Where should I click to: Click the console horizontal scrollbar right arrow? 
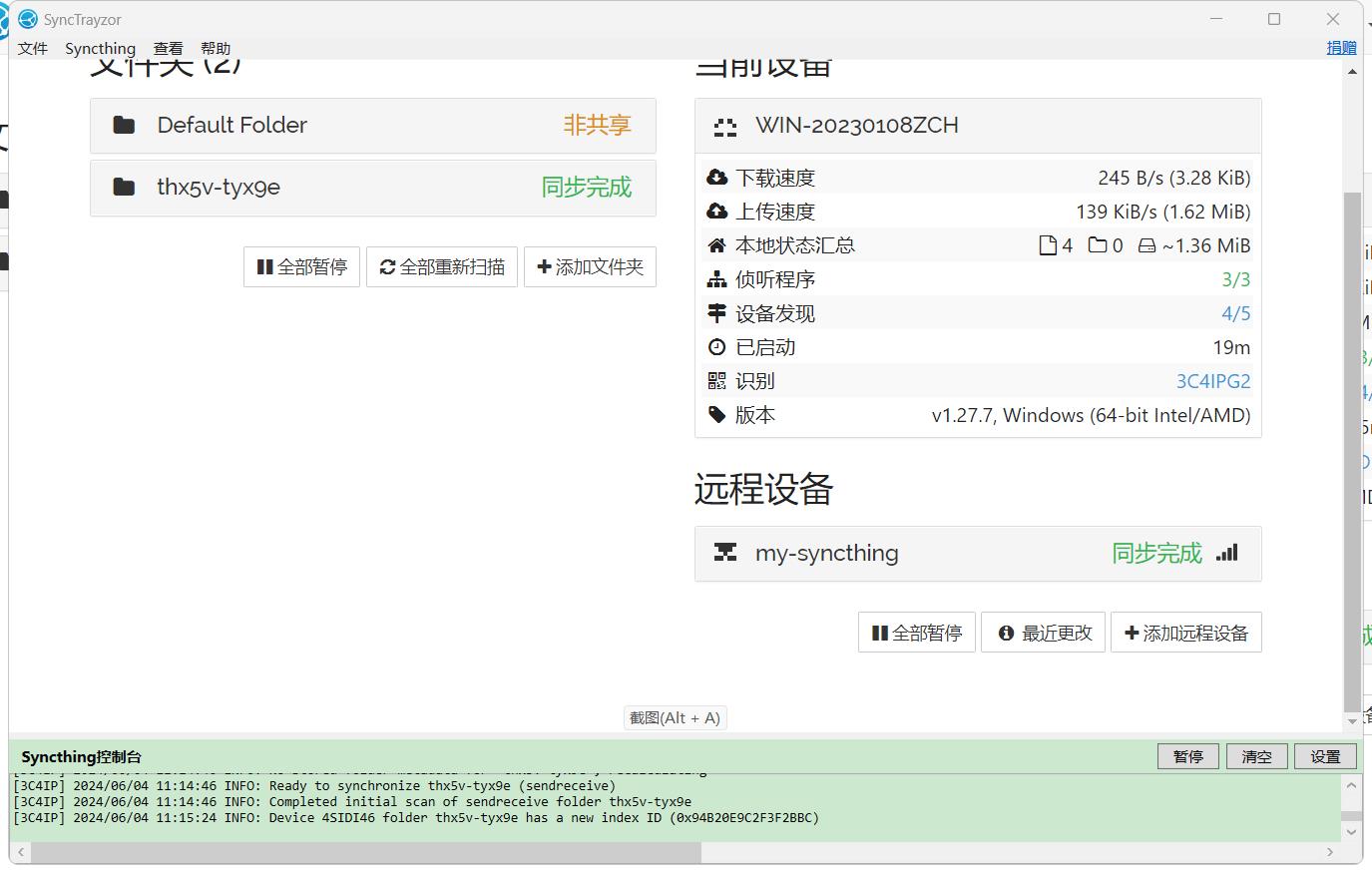tap(1330, 852)
